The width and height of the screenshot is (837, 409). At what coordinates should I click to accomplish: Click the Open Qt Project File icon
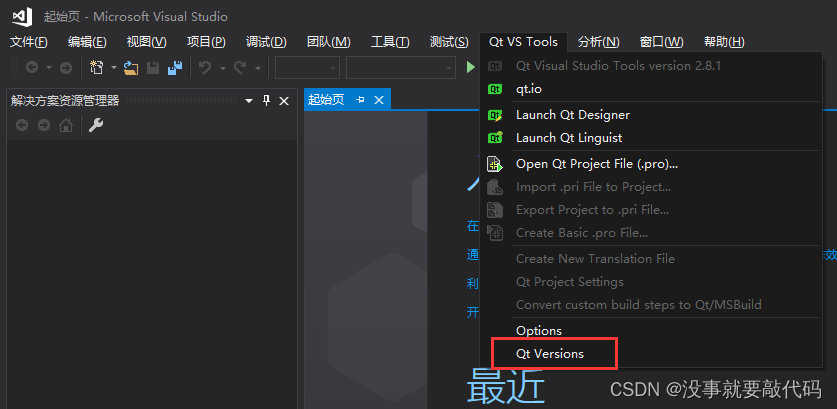coord(495,164)
